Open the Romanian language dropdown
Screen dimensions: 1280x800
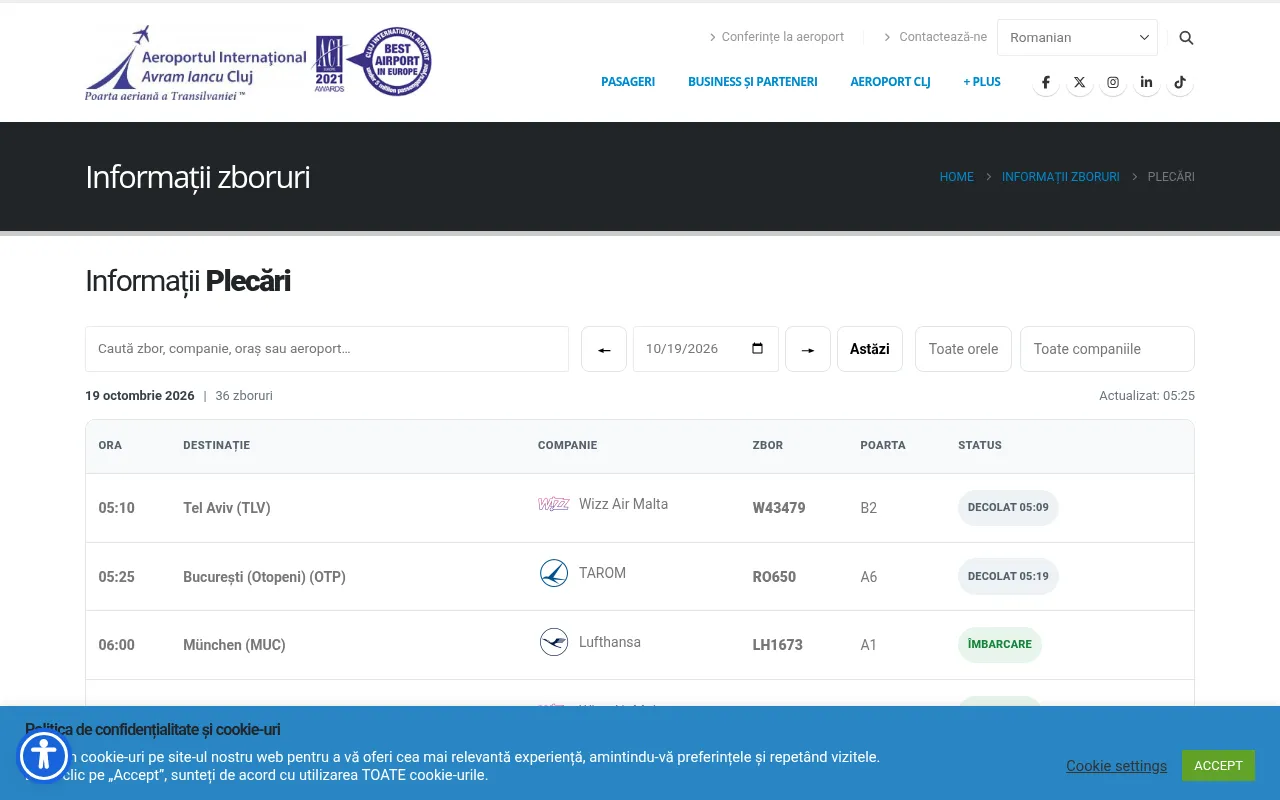1077,38
